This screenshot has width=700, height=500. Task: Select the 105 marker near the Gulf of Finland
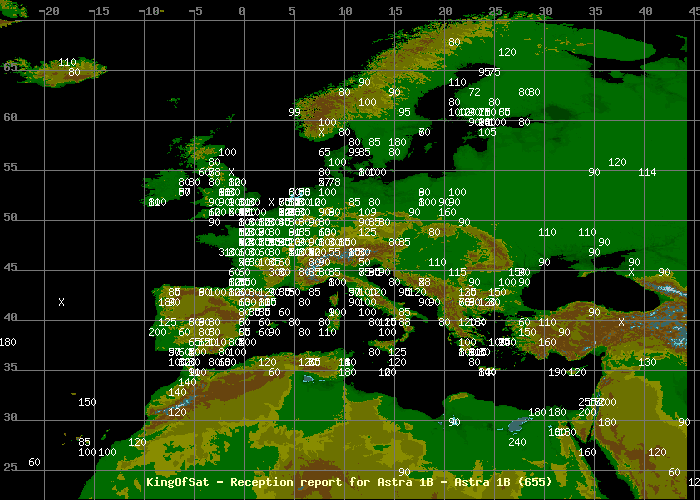point(487,132)
